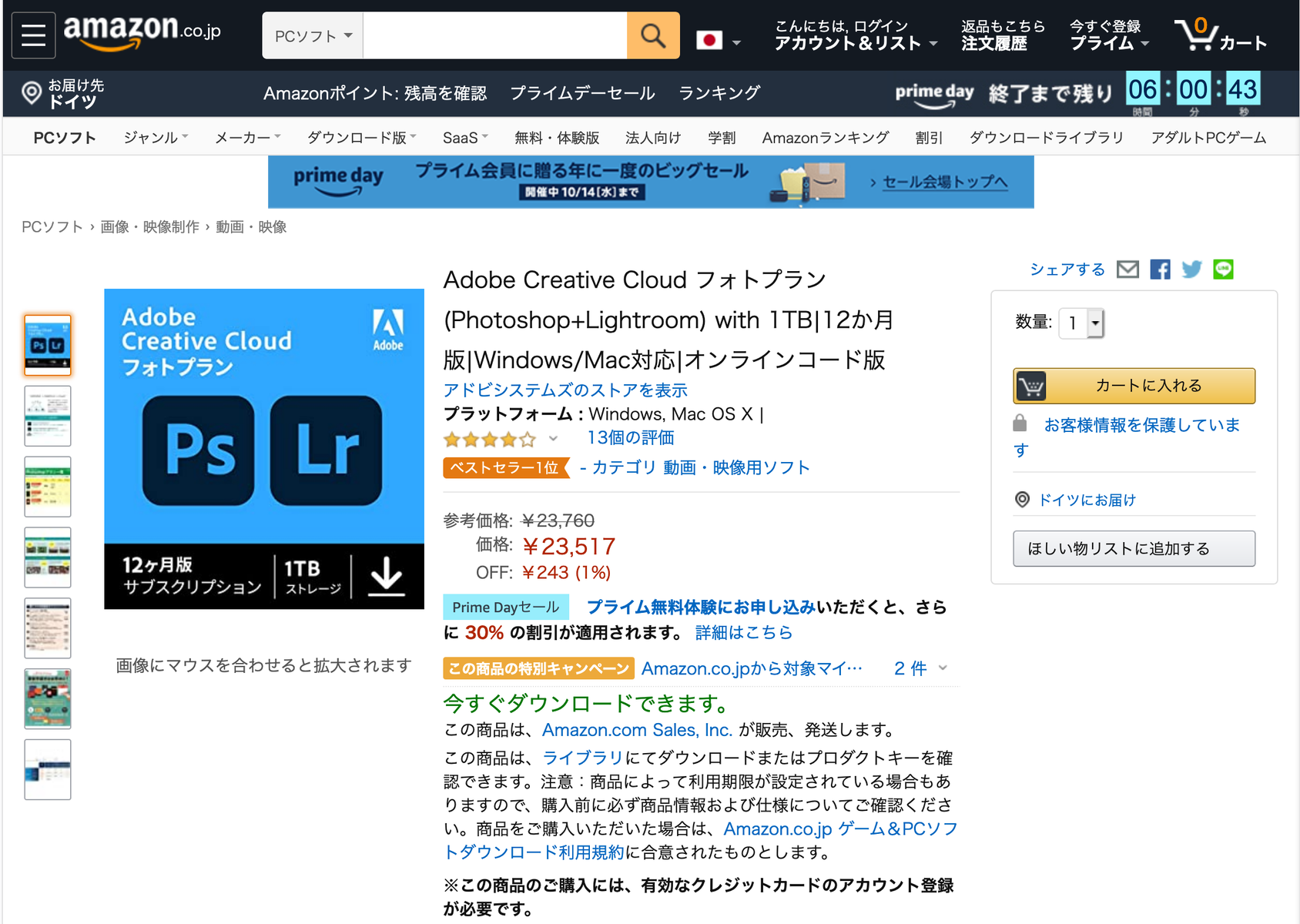Click ドイツにお届け link in buy box

[x=1087, y=500]
